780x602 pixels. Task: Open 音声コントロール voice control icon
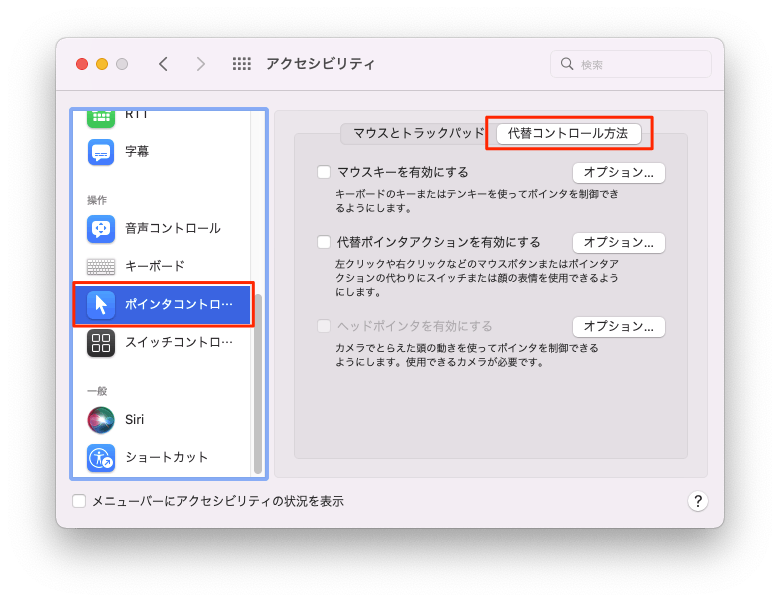pos(101,228)
